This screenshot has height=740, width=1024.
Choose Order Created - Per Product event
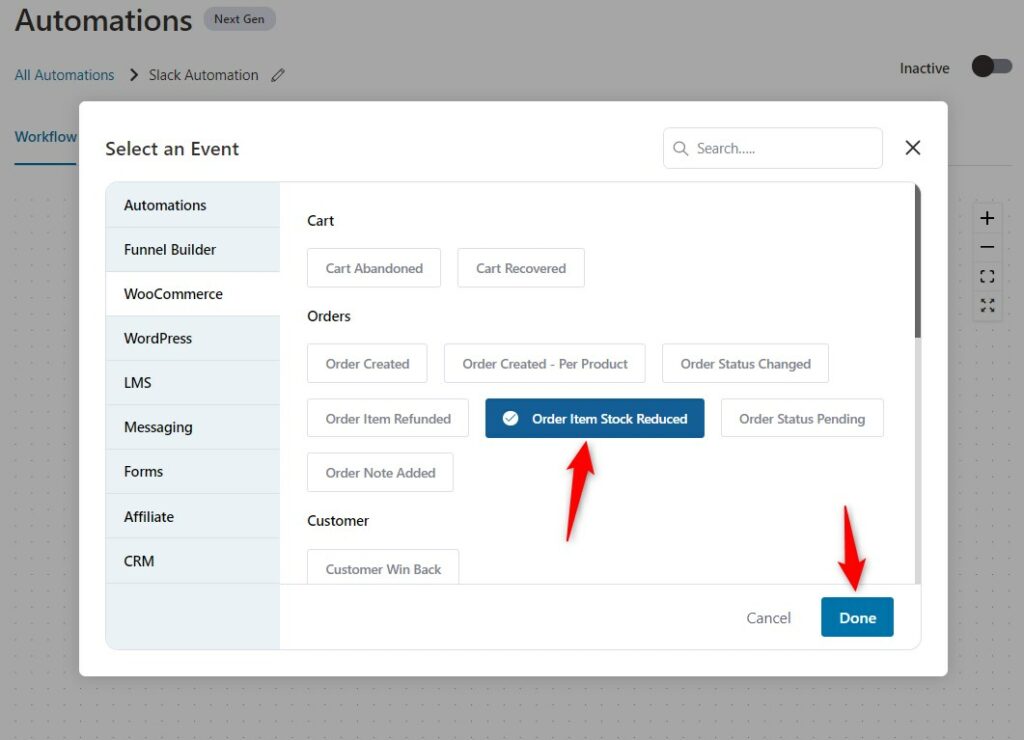point(545,364)
